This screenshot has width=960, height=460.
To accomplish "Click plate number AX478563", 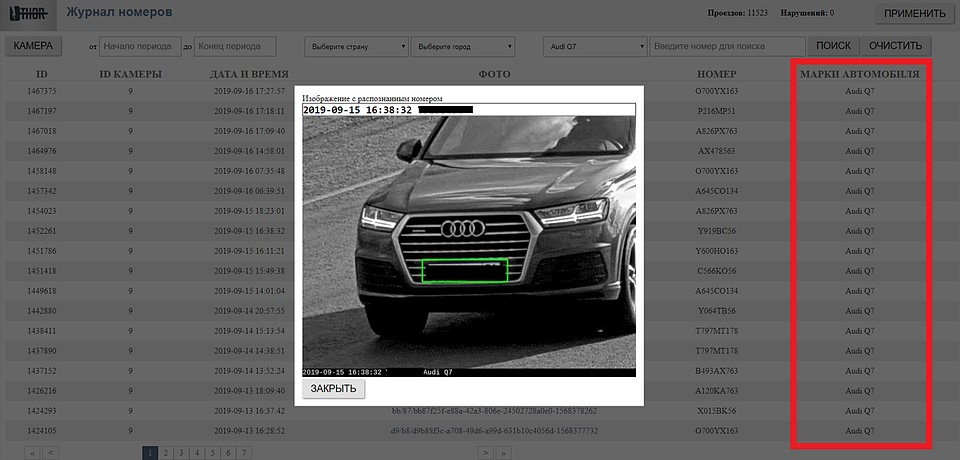I will click(x=716, y=151).
